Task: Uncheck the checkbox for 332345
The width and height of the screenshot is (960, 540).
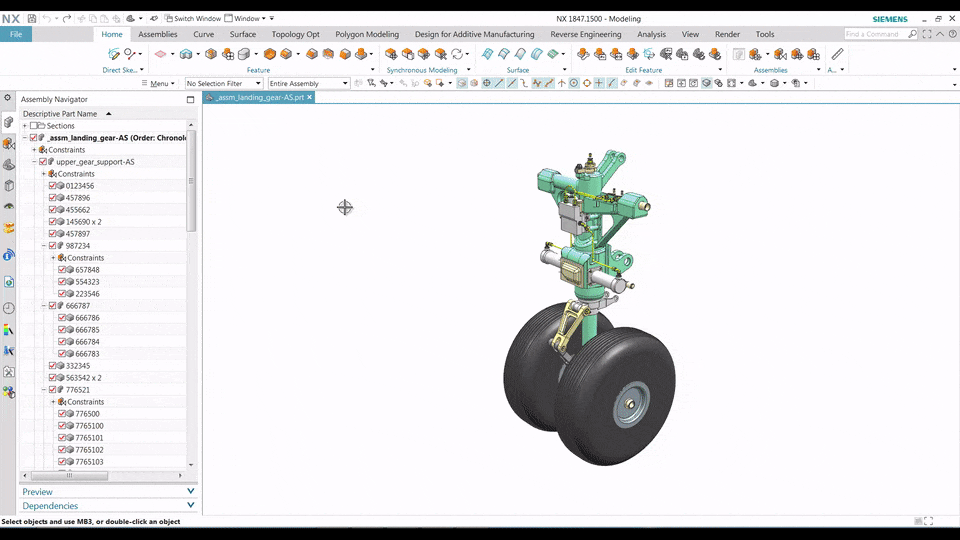Action: pyautogui.click(x=52, y=366)
